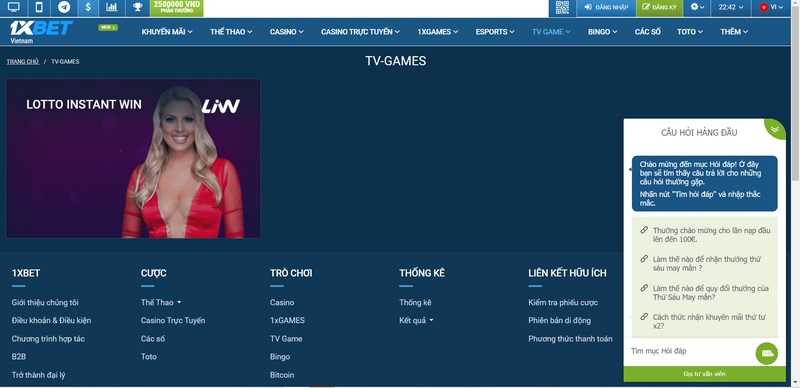The height and width of the screenshot is (388, 800).
Task: Click the trophy results icon
Action: [137, 7]
